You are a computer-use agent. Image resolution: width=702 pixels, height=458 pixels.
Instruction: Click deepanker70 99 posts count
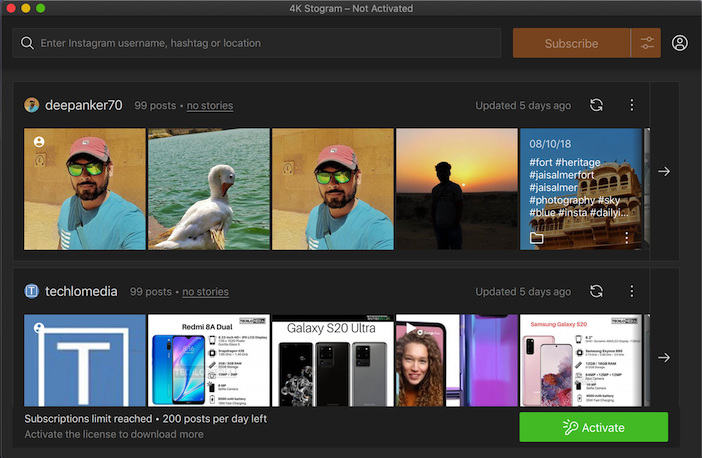155,106
